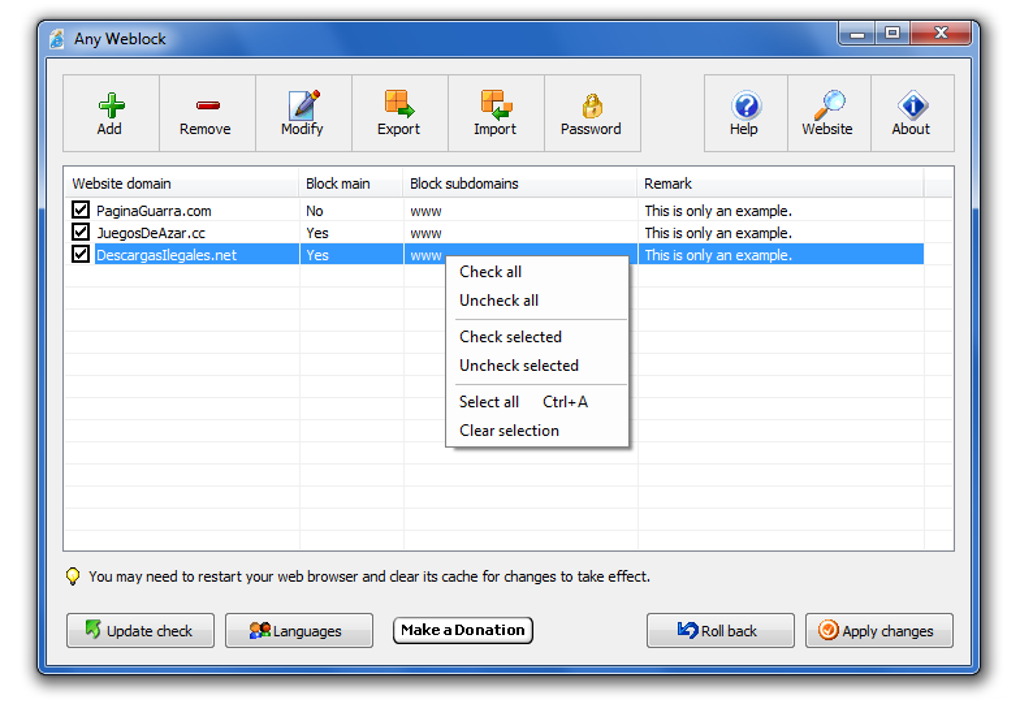Maximize the Any Weblock window

click(892, 33)
